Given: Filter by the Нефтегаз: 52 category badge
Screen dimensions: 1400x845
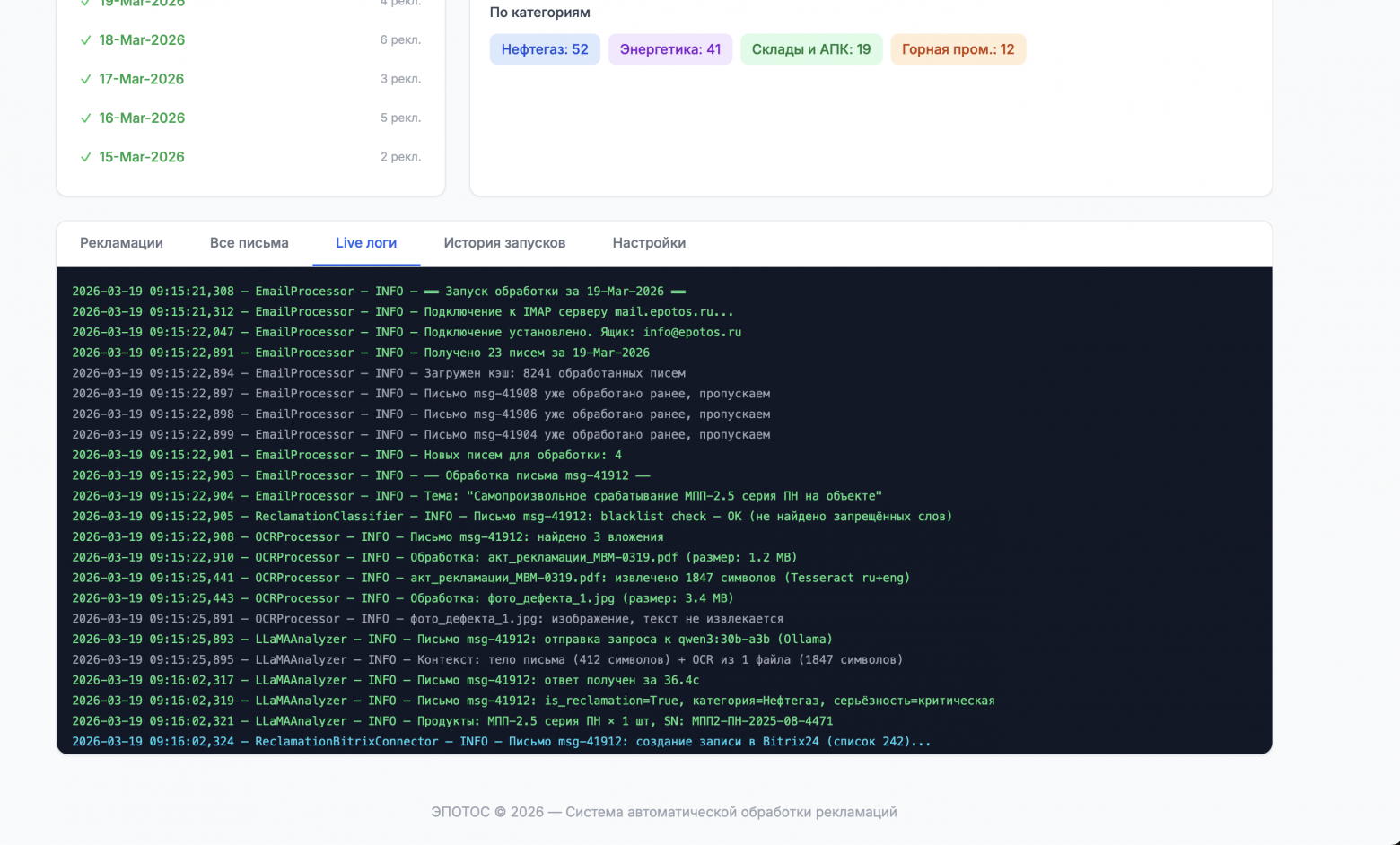Looking at the screenshot, I should point(545,49).
